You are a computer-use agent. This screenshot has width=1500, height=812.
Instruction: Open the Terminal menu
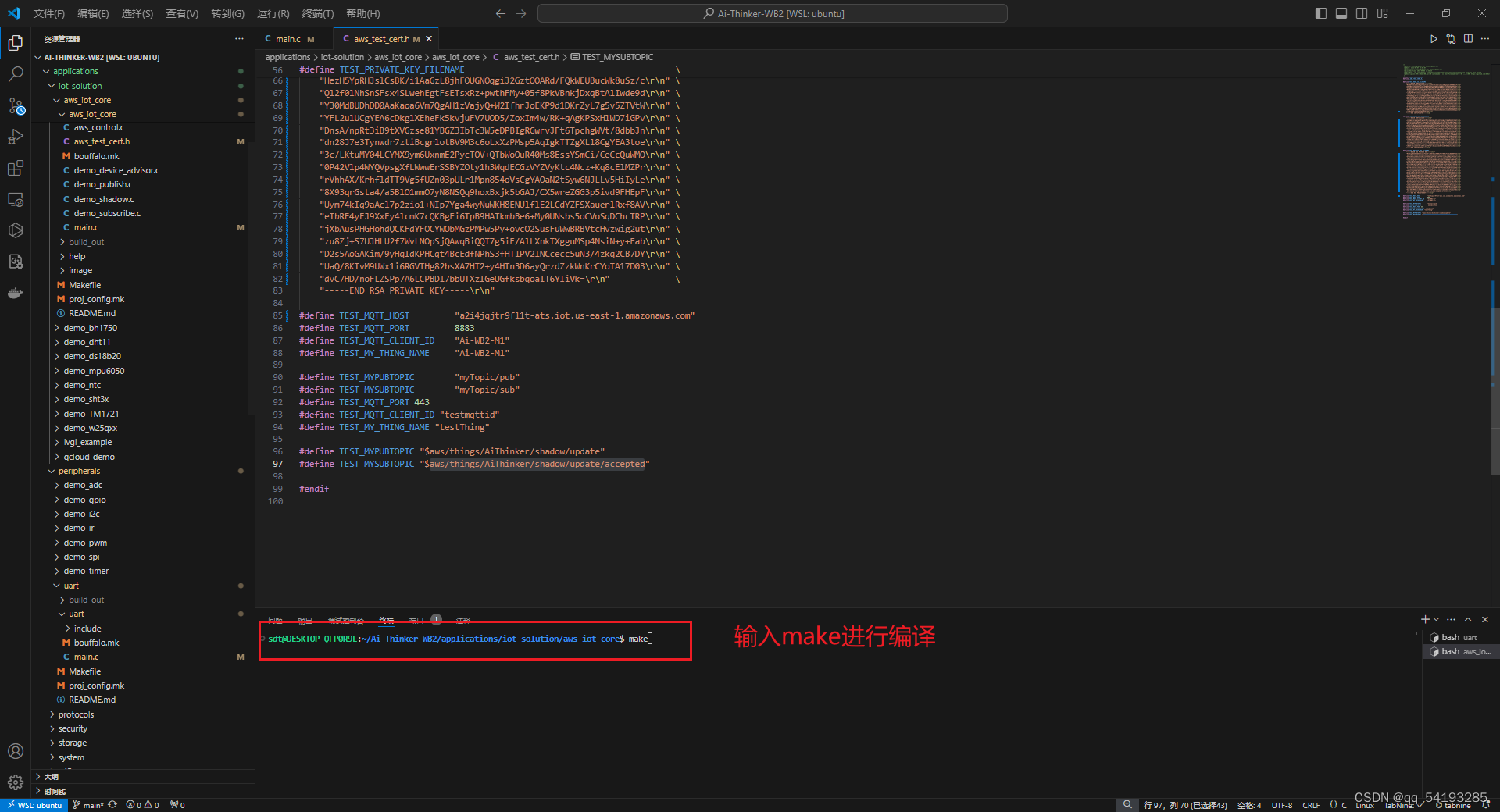318,13
